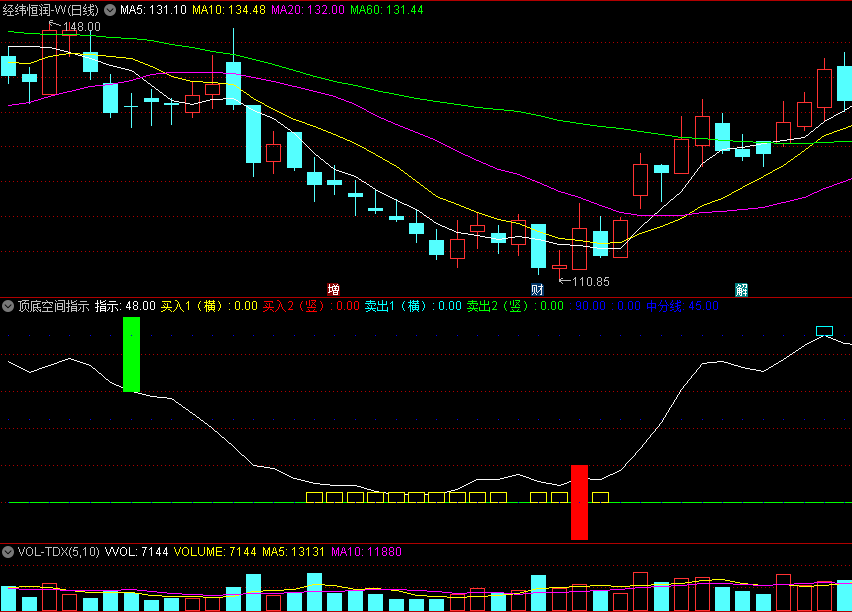Click the 买入2（竖）: 0.00 label
The height and width of the screenshot is (612, 852).
click(x=311, y=306)
